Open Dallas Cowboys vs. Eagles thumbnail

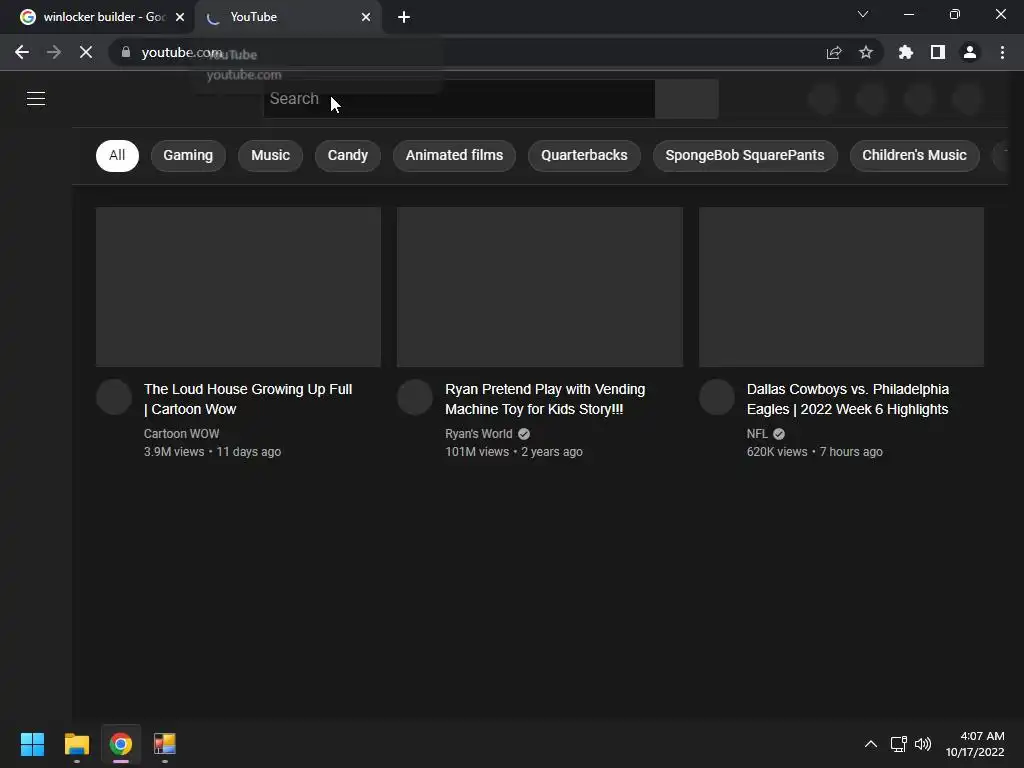[841, 287]
